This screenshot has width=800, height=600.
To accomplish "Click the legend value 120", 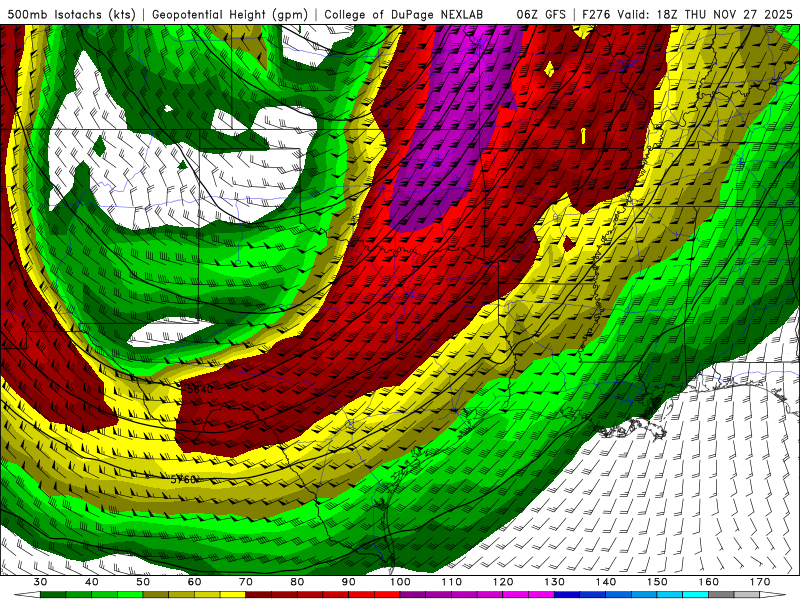I will (x=503, y=582).
